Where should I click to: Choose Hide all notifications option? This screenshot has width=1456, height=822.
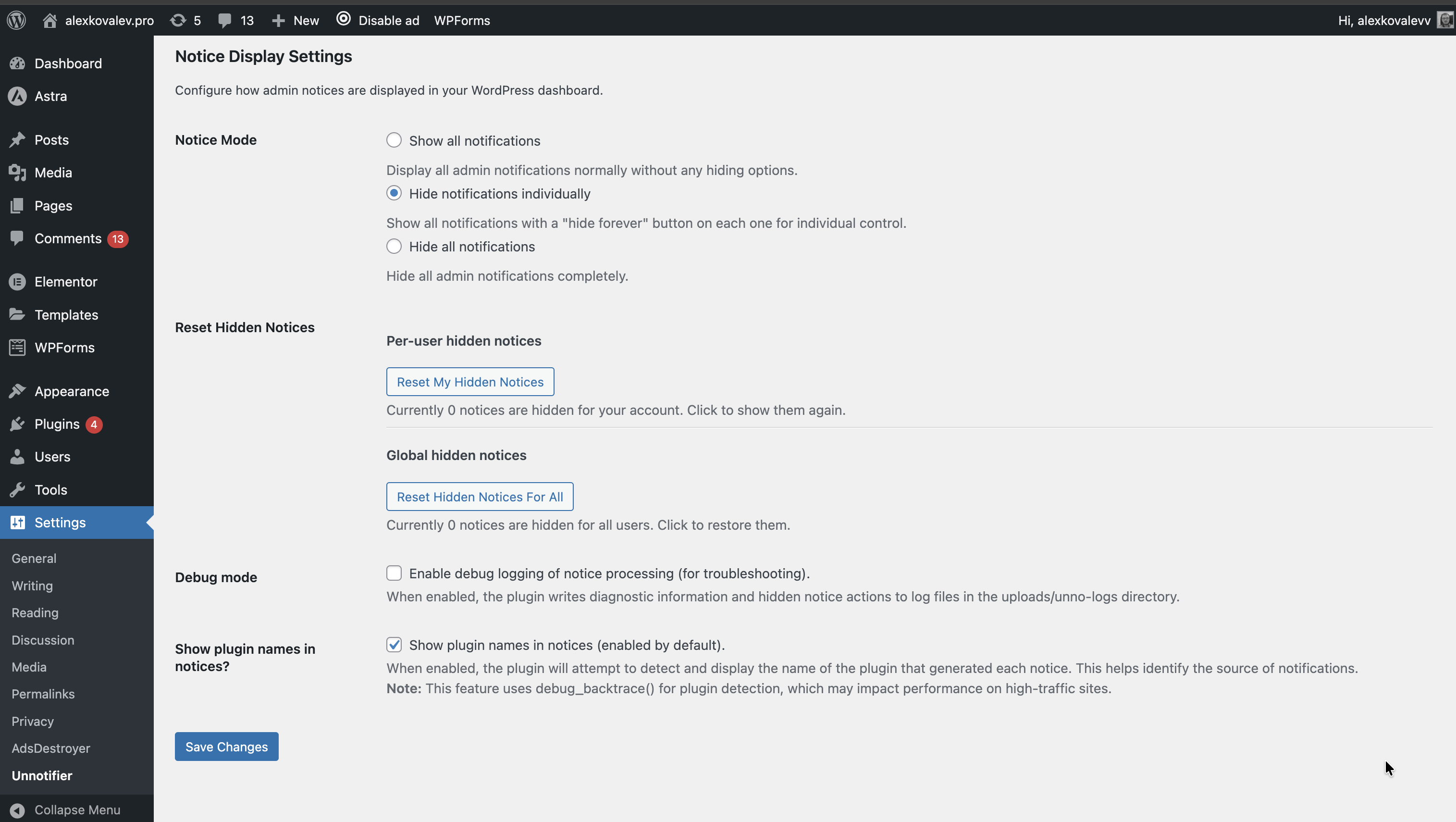click(394, 246)
